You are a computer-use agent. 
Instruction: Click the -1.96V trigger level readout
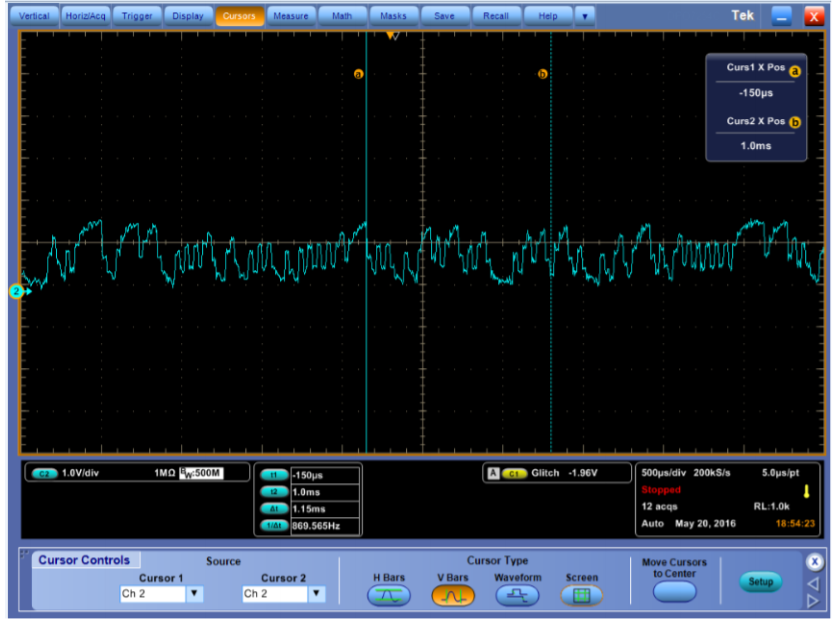pos(583,473)
